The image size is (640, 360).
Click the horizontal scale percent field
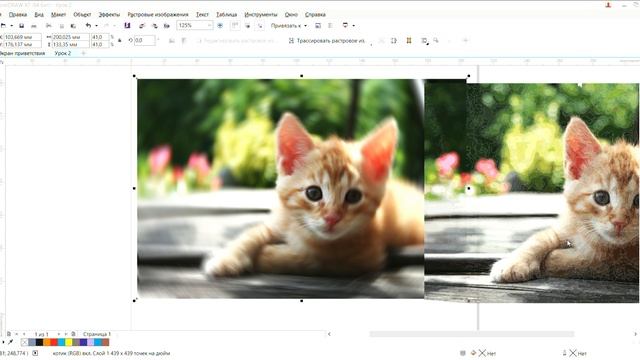[x=99, y=37]
